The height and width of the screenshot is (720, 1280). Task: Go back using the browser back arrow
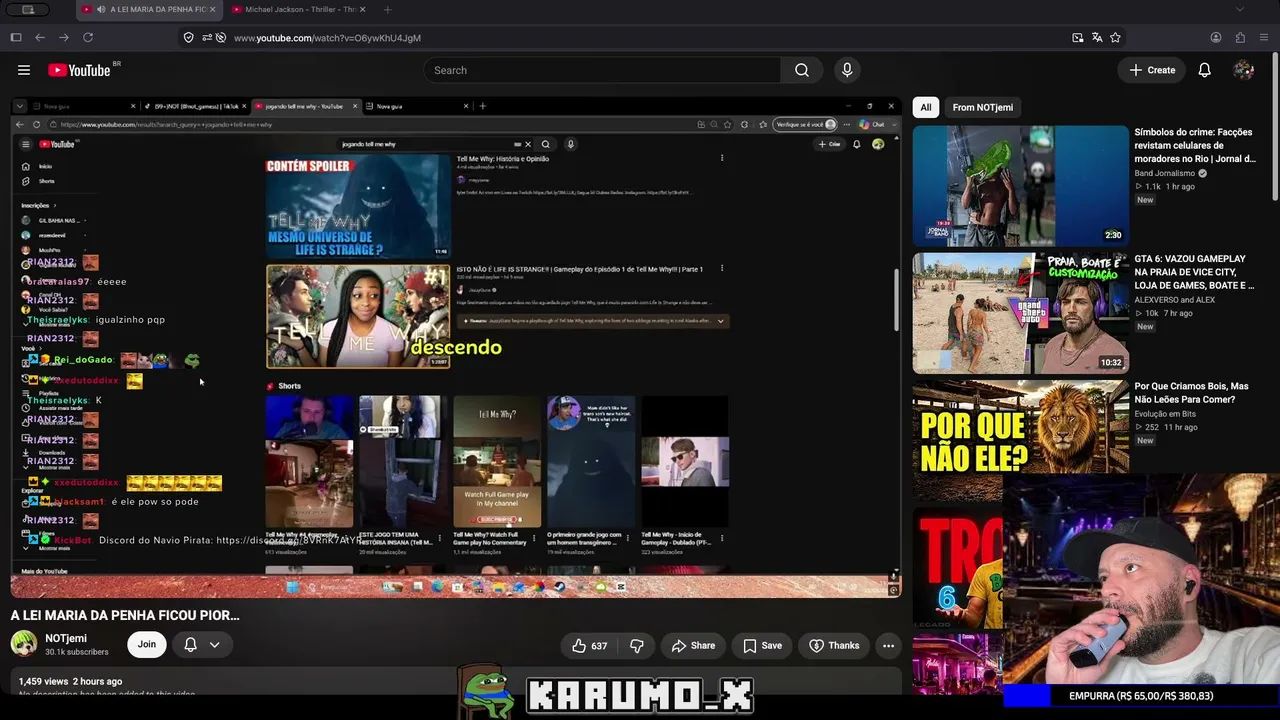(40, 38)
